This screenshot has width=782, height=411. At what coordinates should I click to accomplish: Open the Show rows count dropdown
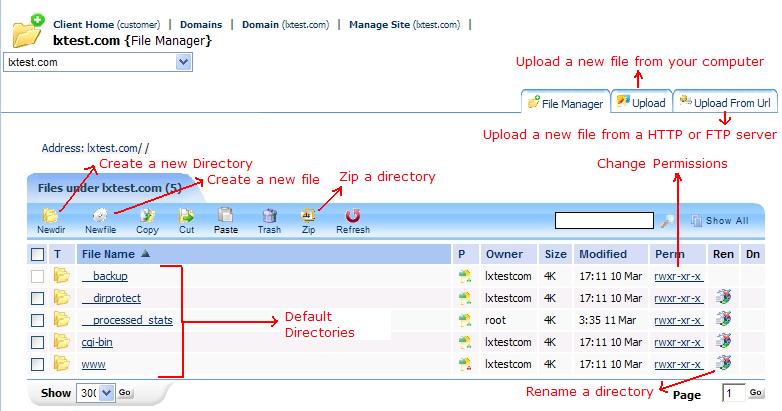[x=95, y=393]
